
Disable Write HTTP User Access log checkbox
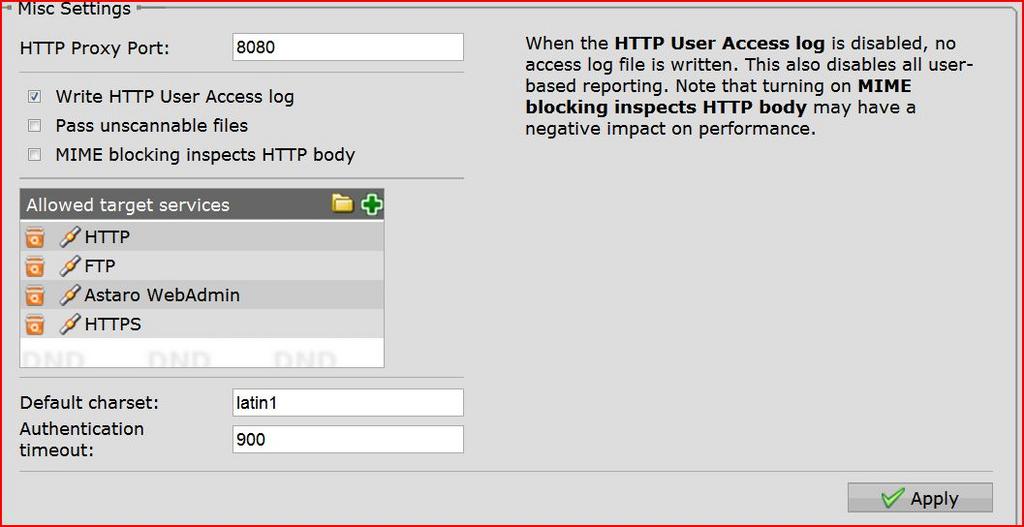click(34, 97)
